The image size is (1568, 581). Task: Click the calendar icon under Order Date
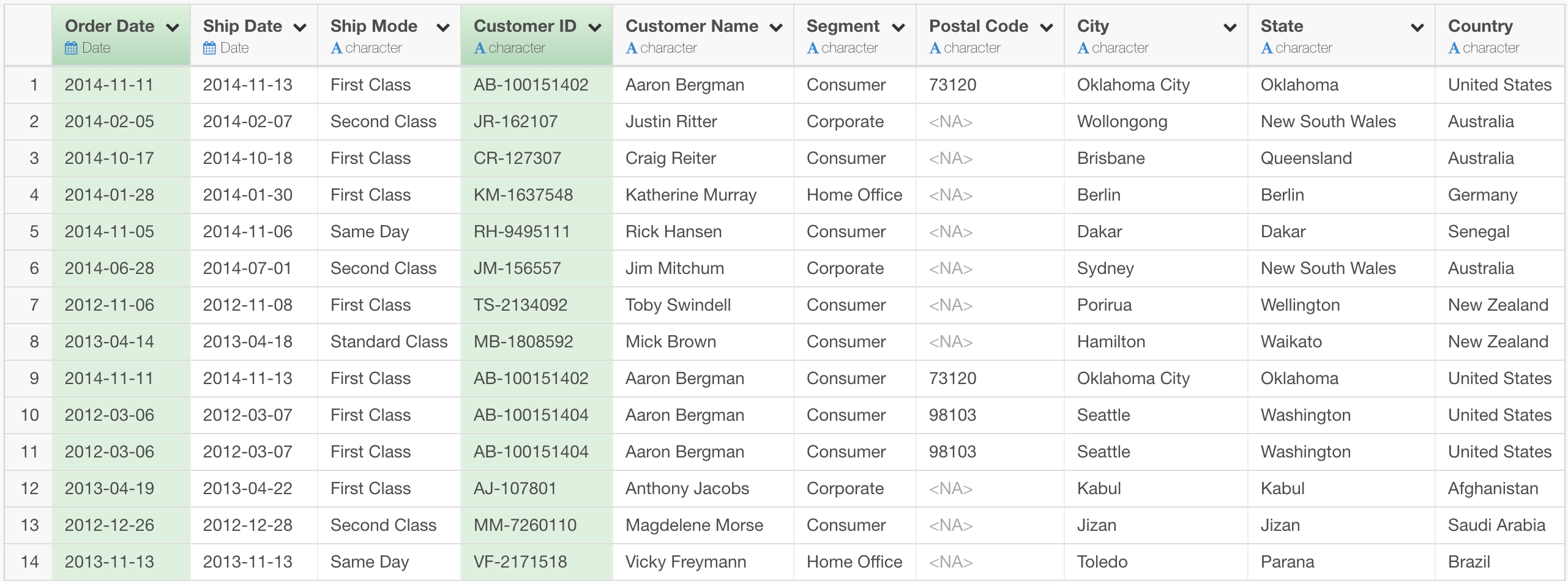click(72, 48)
